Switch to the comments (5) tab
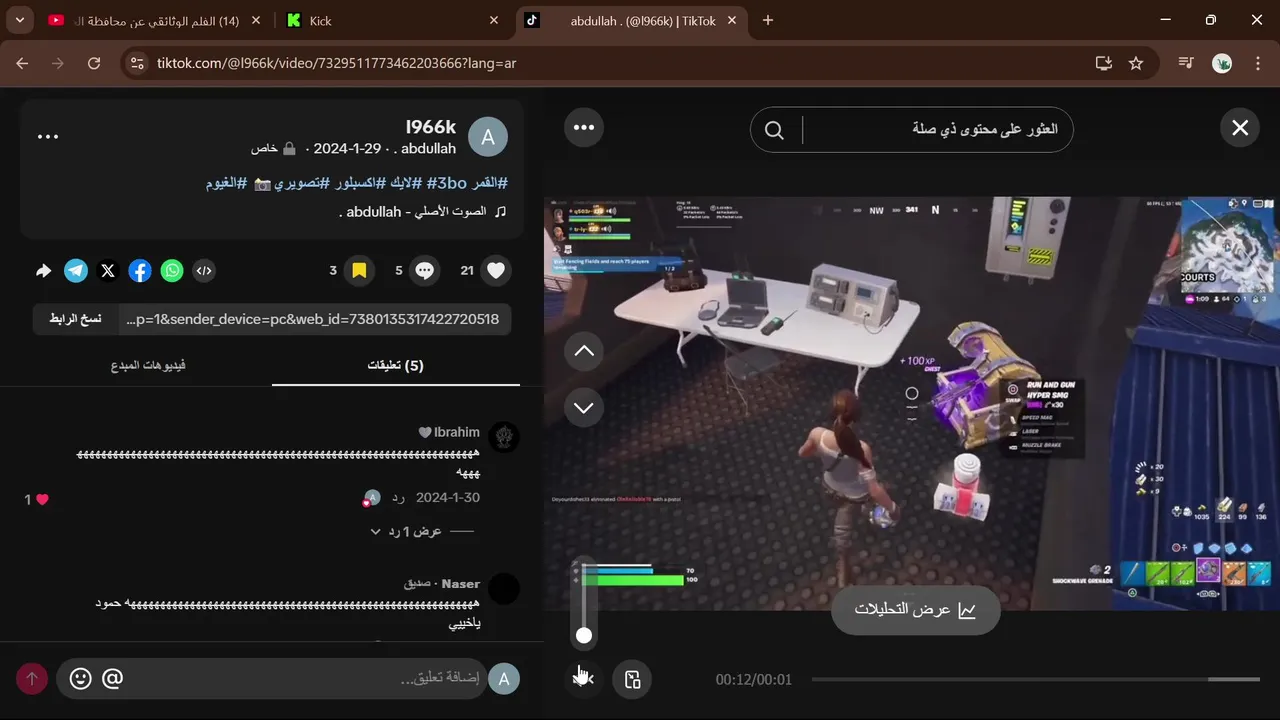This screenshot has height=720, width=1280. click(396, 365)
